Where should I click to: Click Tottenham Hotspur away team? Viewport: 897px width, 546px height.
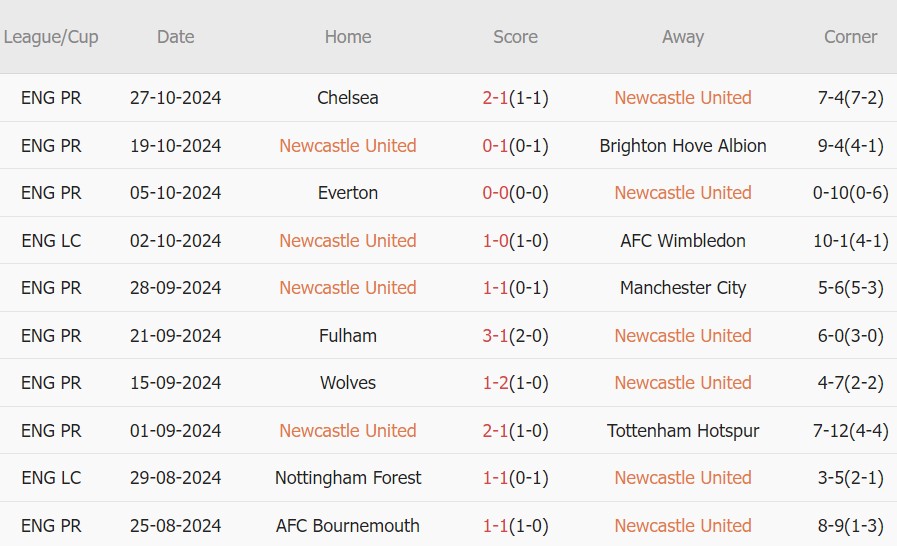pyautogui.click(x=683, y=431)
